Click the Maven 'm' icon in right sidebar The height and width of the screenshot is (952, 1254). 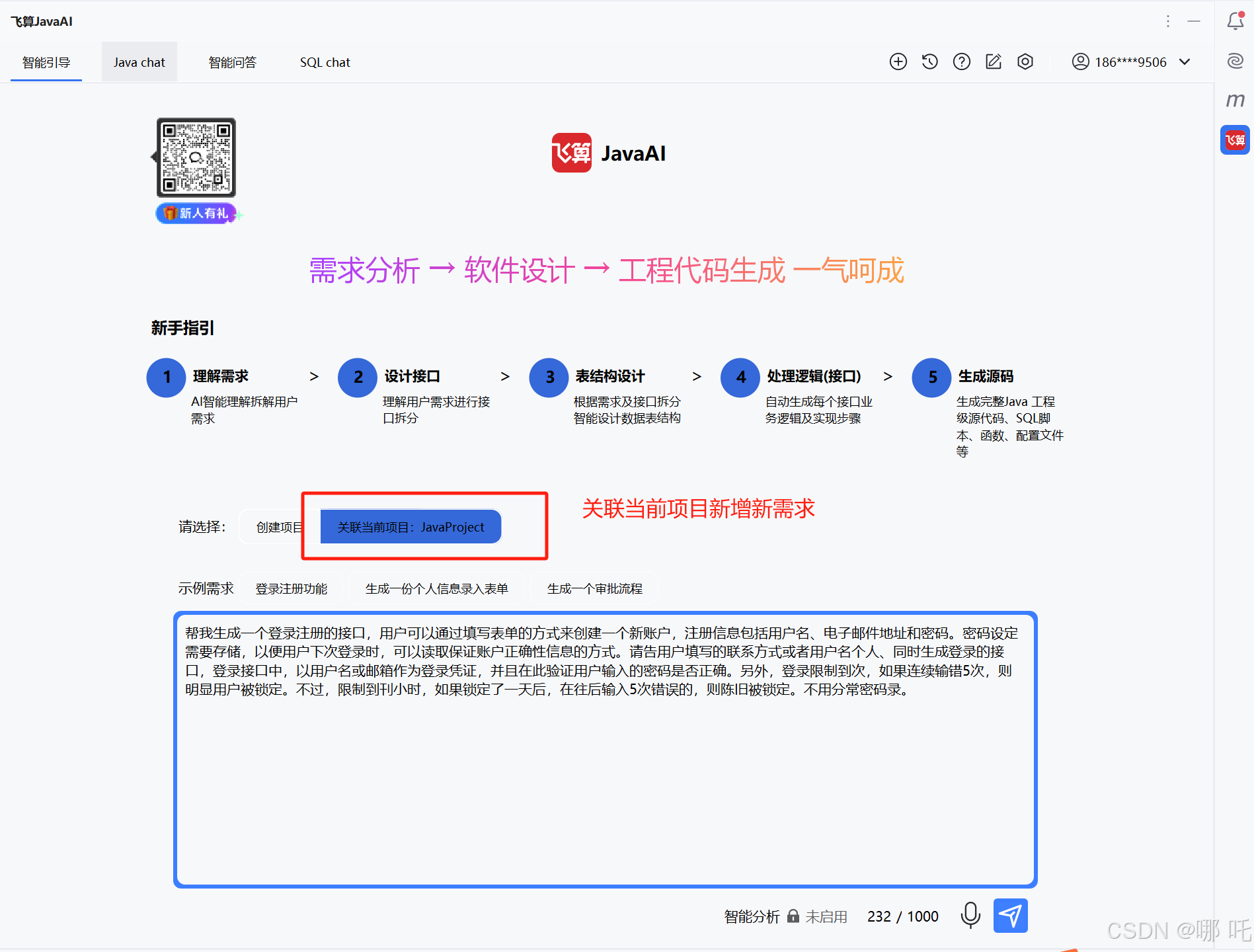[x=1235, y=100]
